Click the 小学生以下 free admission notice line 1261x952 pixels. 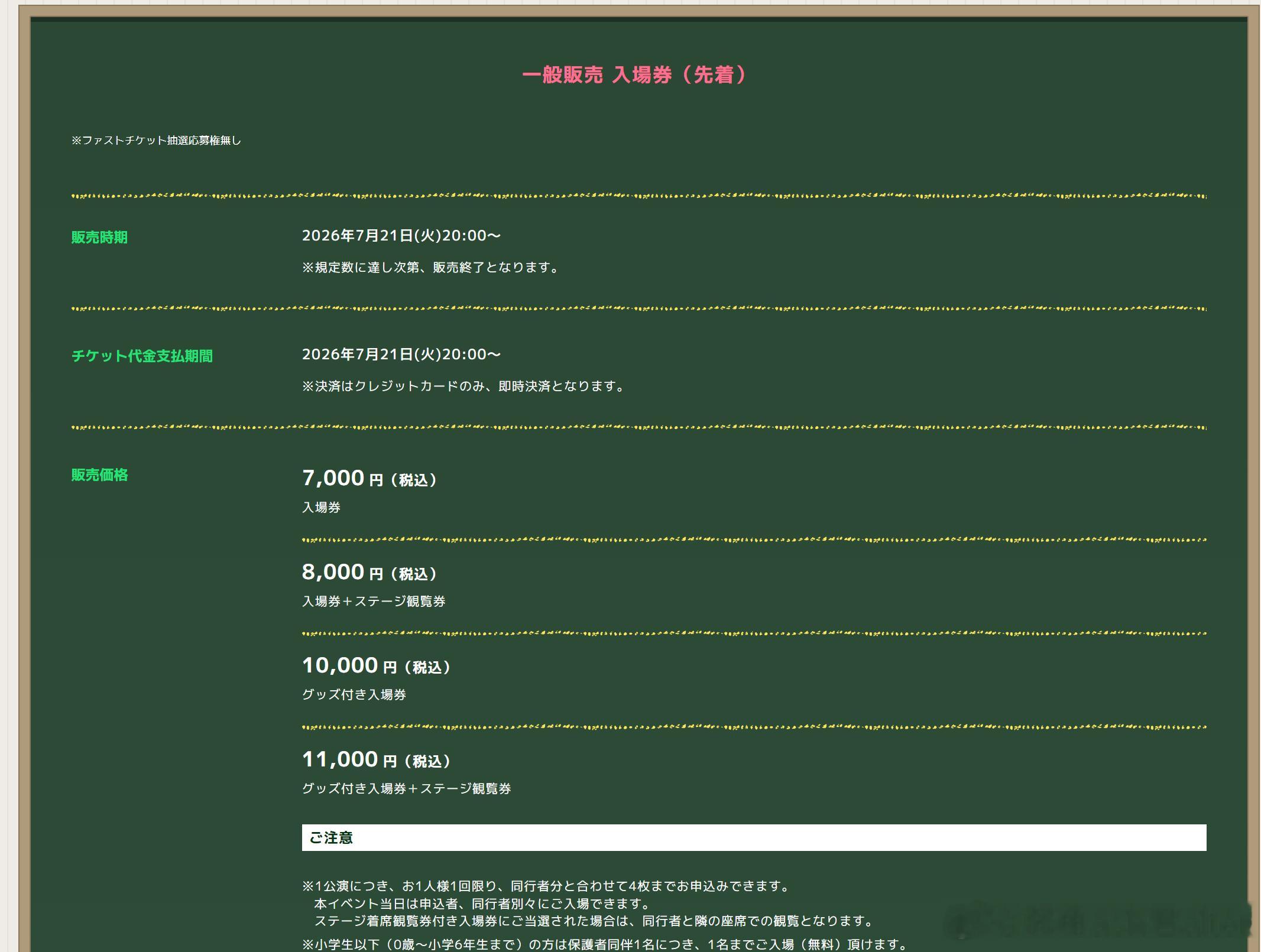pos(606,944)
